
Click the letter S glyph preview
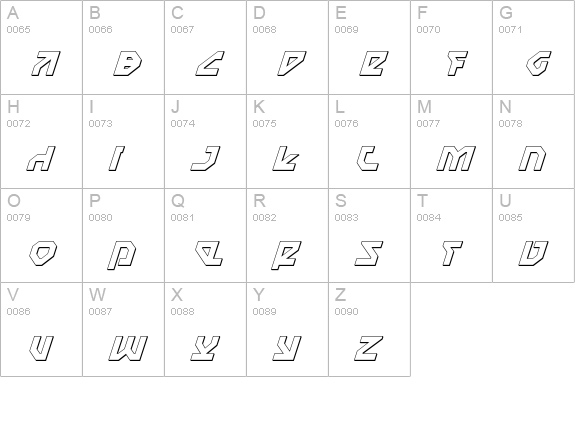point(369,253)
